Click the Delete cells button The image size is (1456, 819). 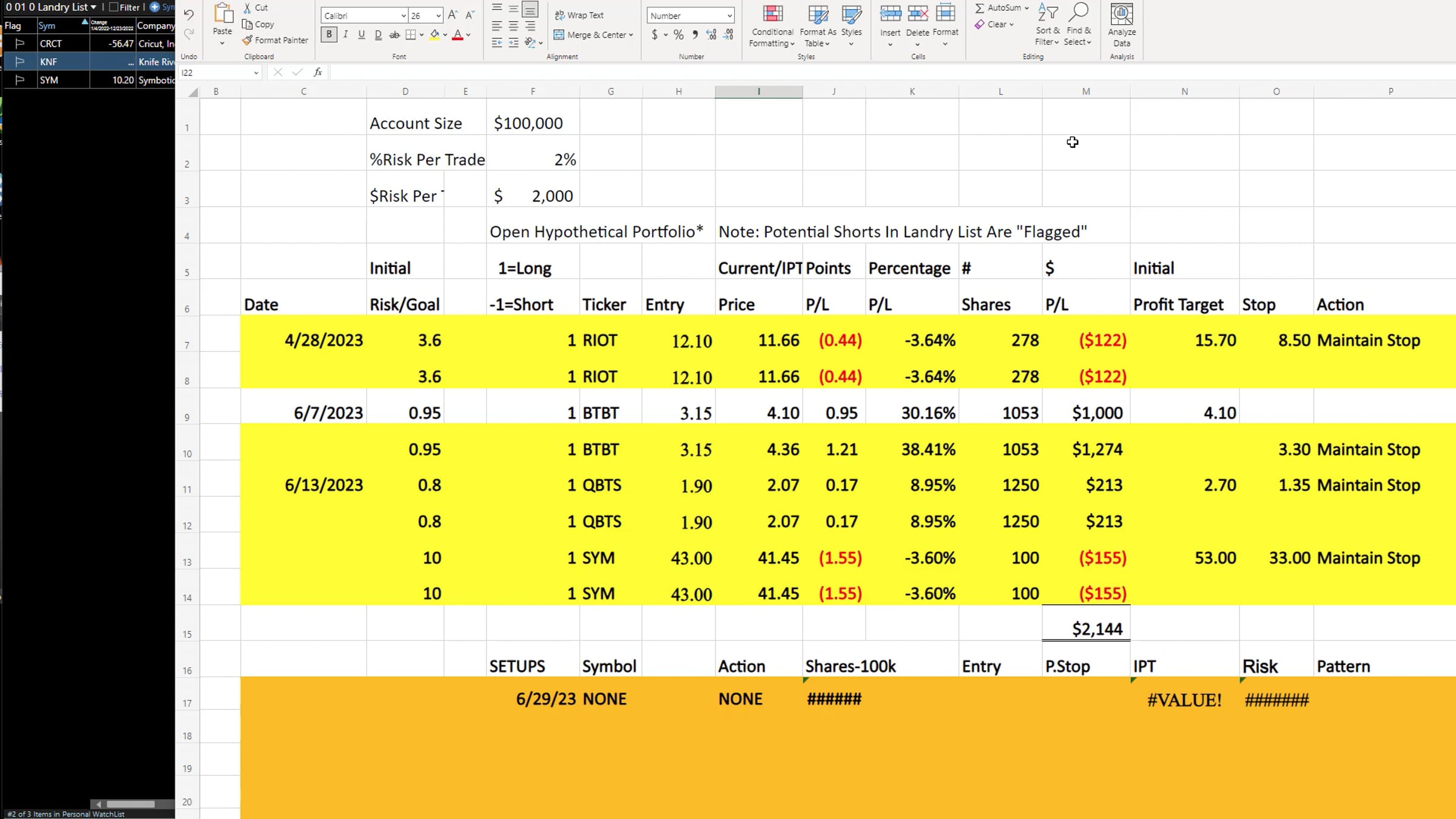(917, 25)
